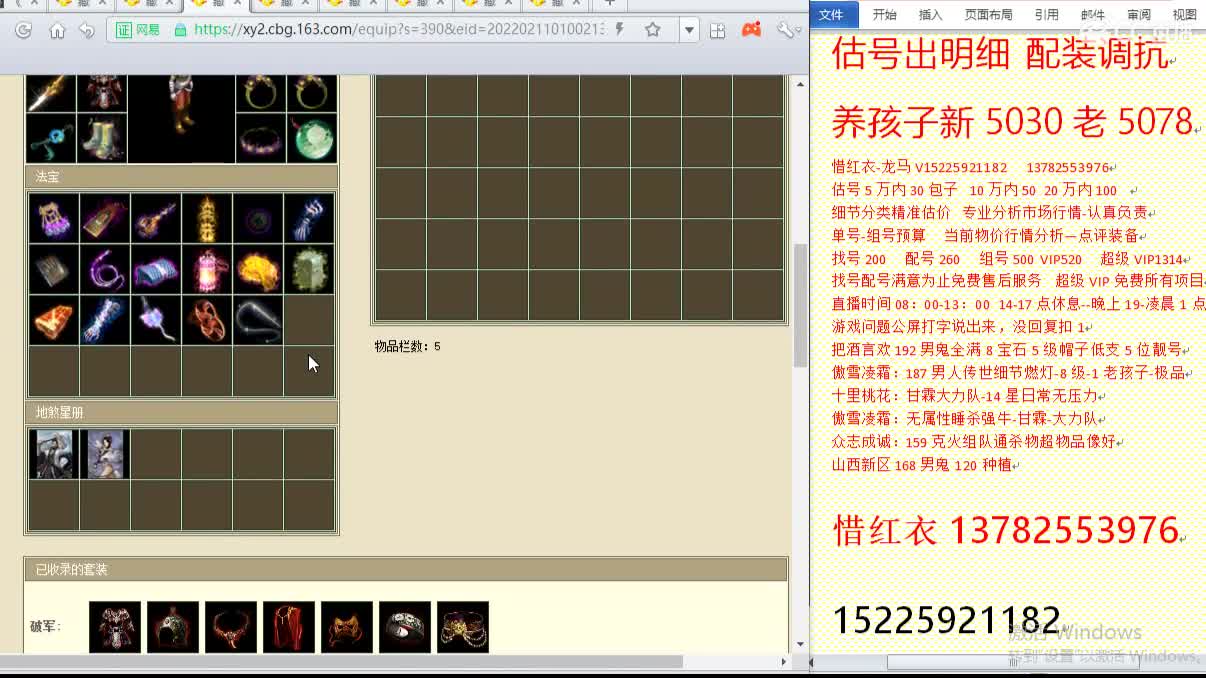1206x678 pixels.
Task: Click the 破军 set gold chain belt icon
Action: point(463,627)
